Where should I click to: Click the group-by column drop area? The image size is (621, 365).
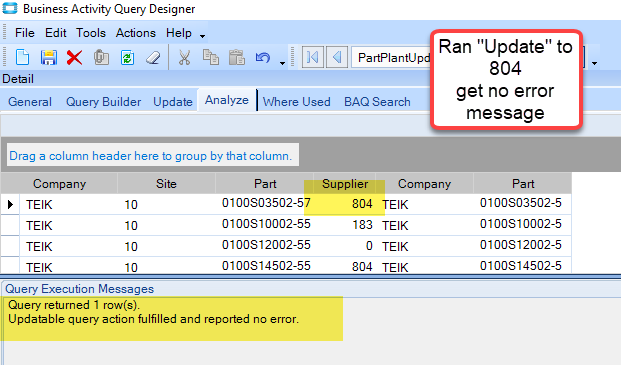153,156
